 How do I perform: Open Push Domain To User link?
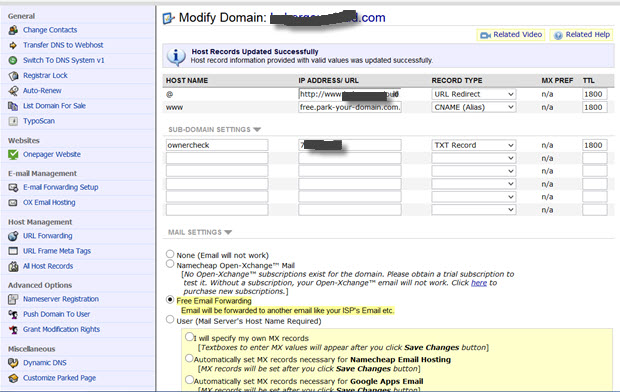point(57,314)
